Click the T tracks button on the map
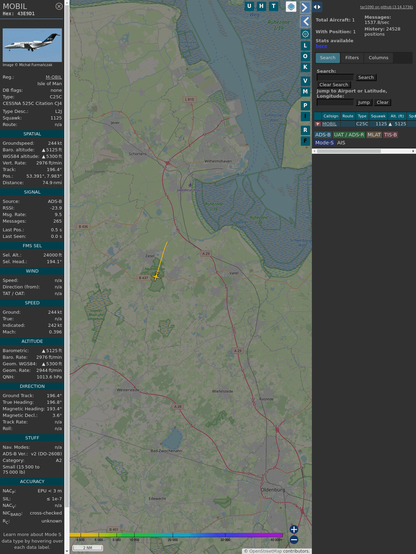The width and height of the screenshot is (416, 554). point(274,6)
